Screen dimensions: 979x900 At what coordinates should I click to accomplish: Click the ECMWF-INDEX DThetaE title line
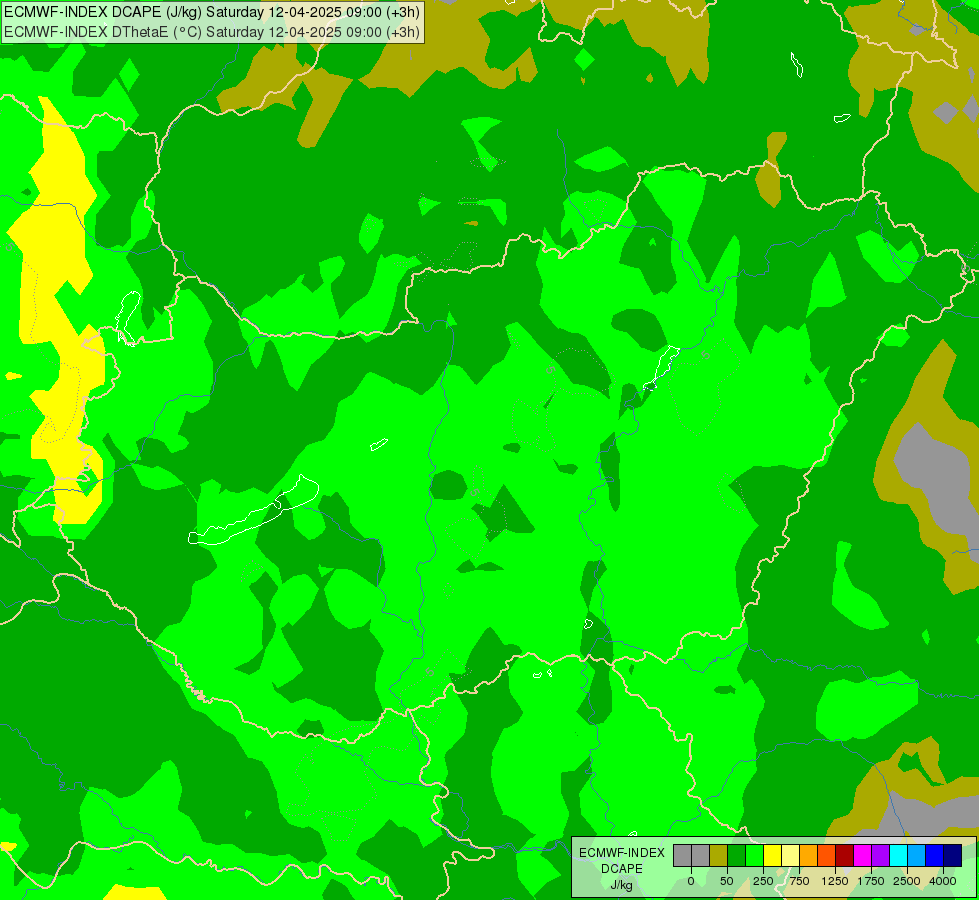pos(212,32)
